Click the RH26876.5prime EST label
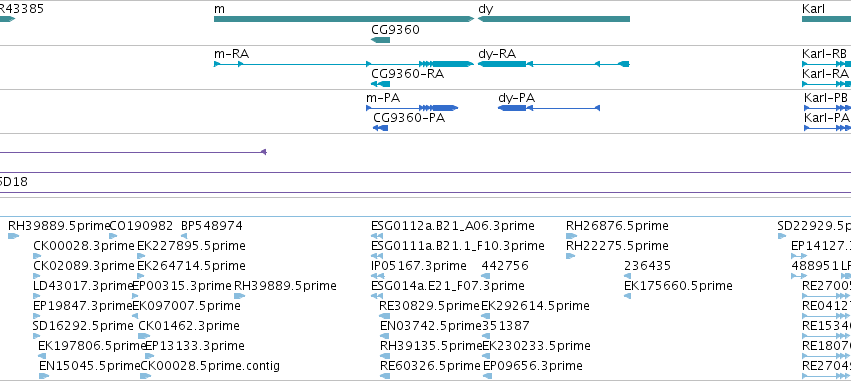Image resolution: width=851 pixels, height=381 pixels. 617,226
